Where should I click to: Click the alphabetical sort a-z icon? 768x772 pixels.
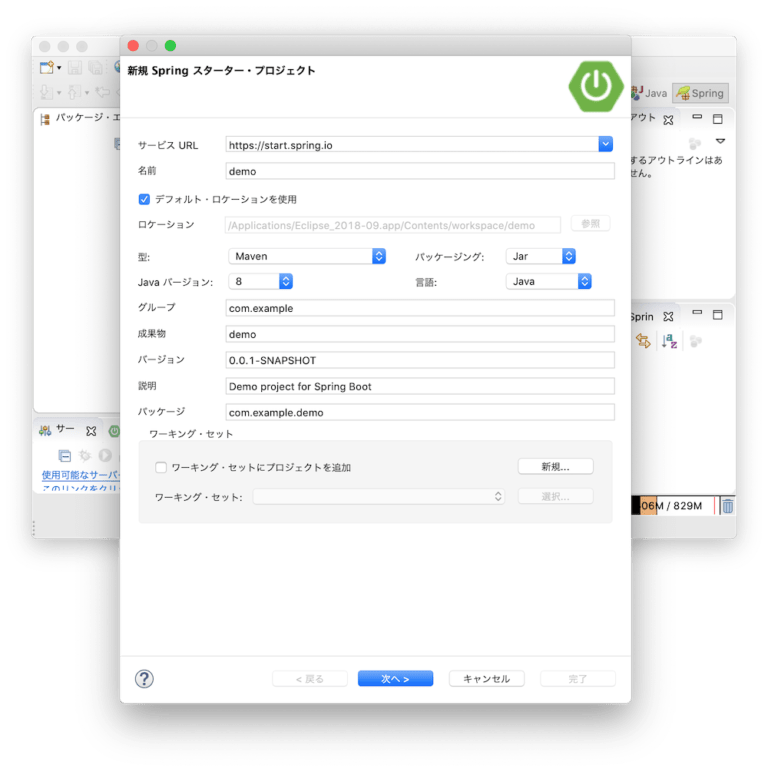click(x=670, y=341)
